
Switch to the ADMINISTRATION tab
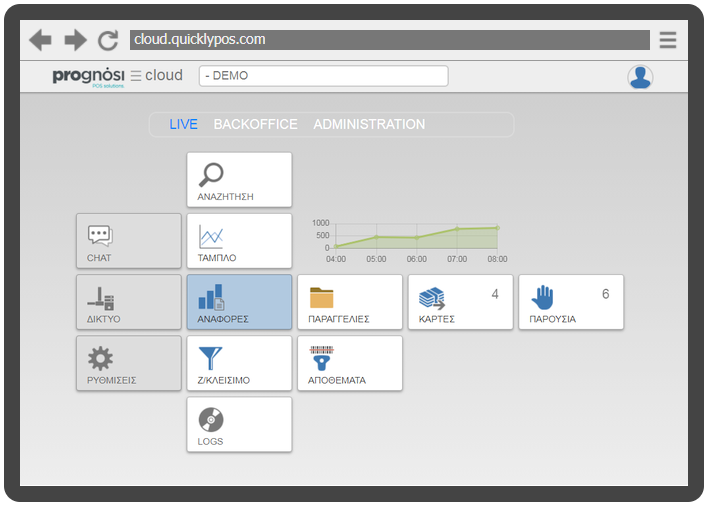point(369,125)
